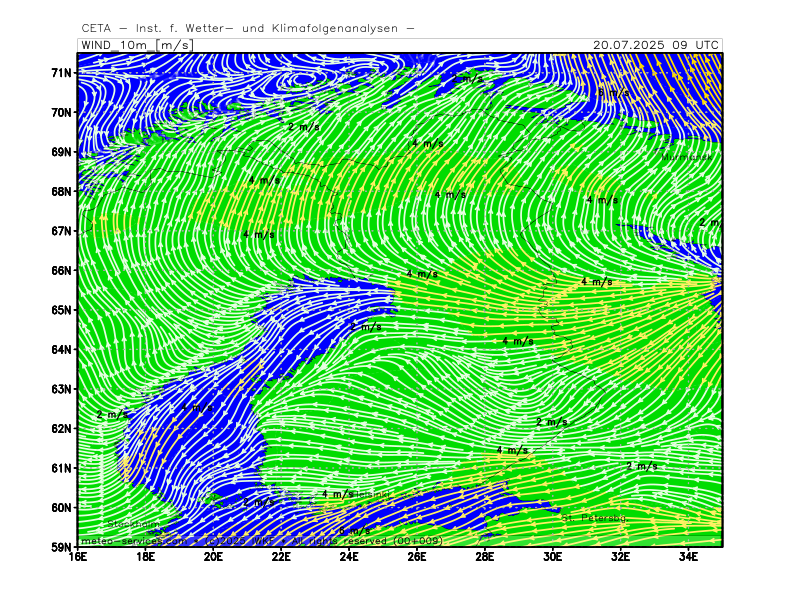800x600 pixels.
Task: Click the 62N latitude label
Action: click(62, 429)
